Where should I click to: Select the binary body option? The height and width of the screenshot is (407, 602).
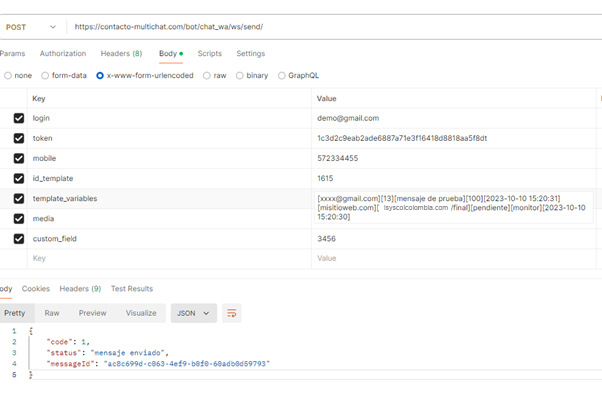pos(240,76)
